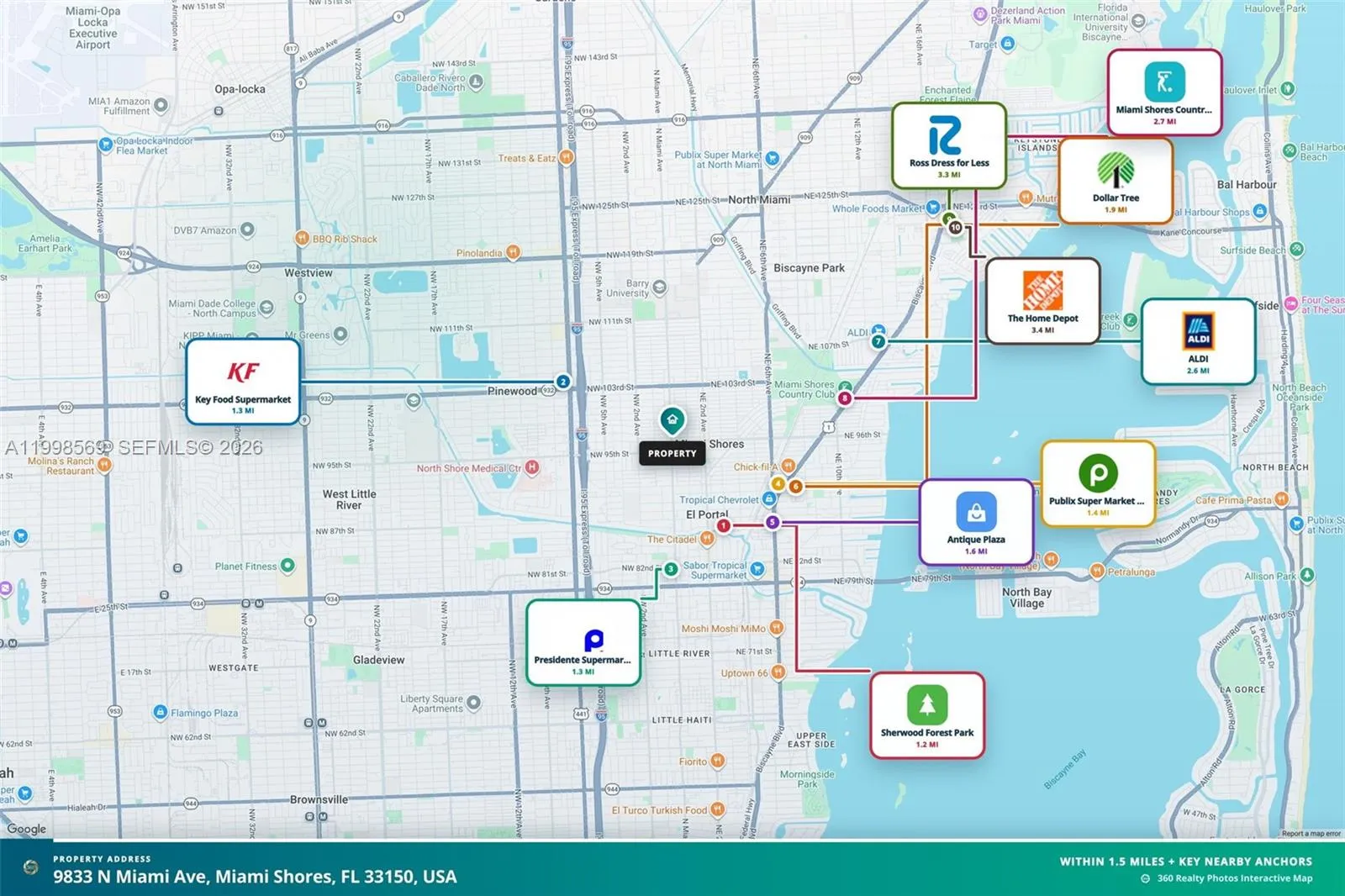Select the Planet Fitness map pin
The height and width of the screenshot is (896, 1345).
pyautogui.click(x=287, y=566)
